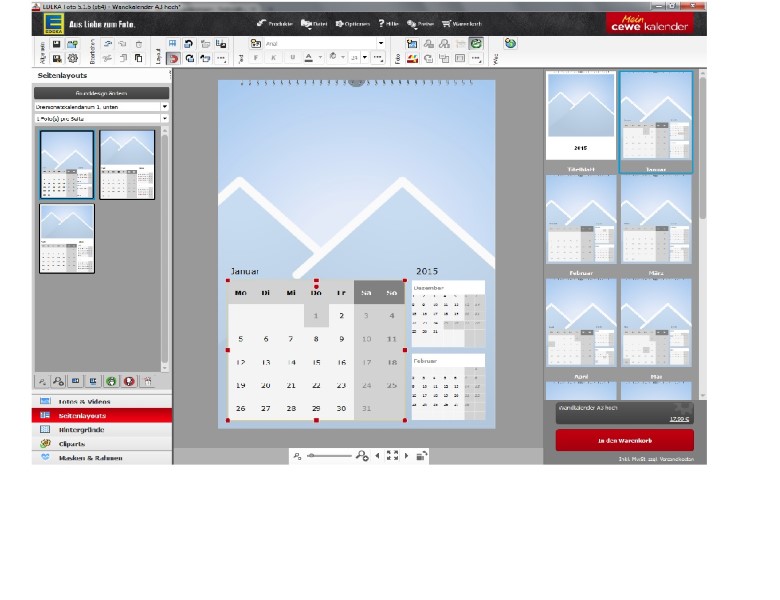Select the Februar page thumbnail
The width and height of the screenshot is (780, 600).
click(x=581, y=219)
